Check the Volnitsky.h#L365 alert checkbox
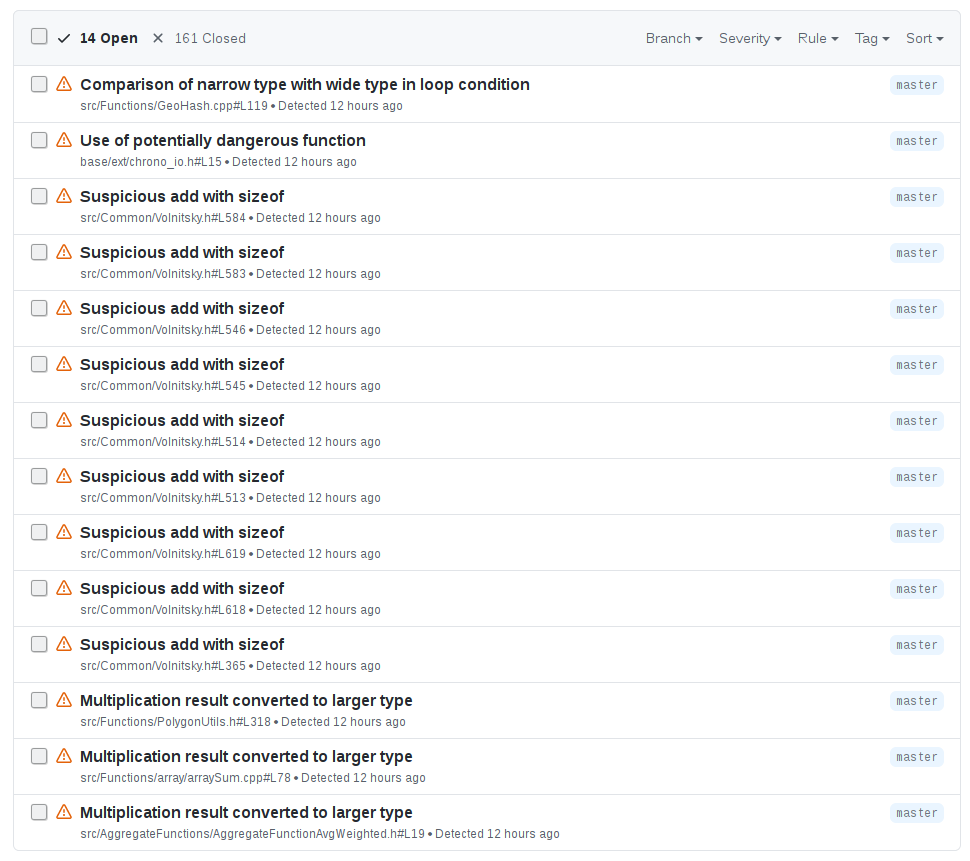This screenshot has height=861, width=970. click(39, 644)
